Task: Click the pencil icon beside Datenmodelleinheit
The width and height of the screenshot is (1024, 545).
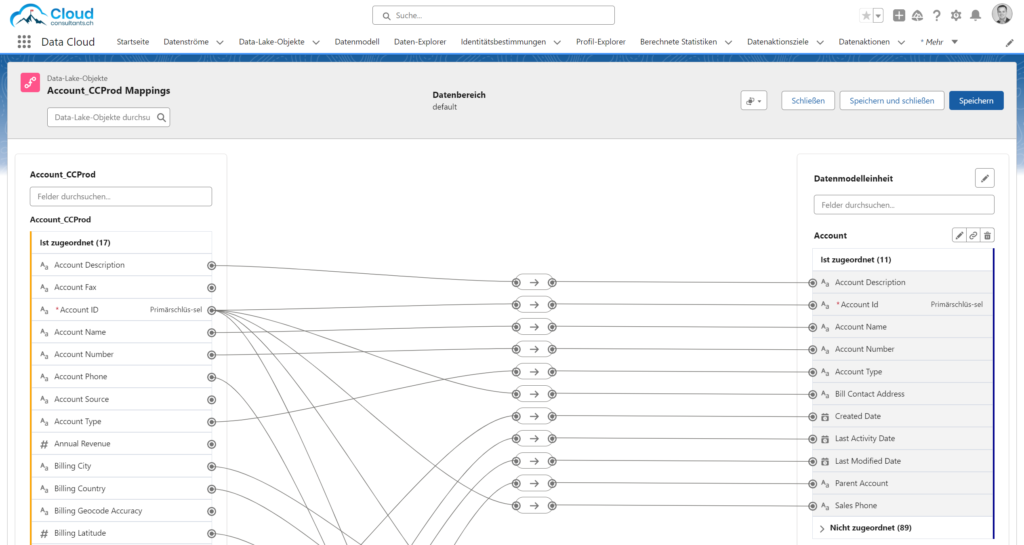Action: (985, 178)
